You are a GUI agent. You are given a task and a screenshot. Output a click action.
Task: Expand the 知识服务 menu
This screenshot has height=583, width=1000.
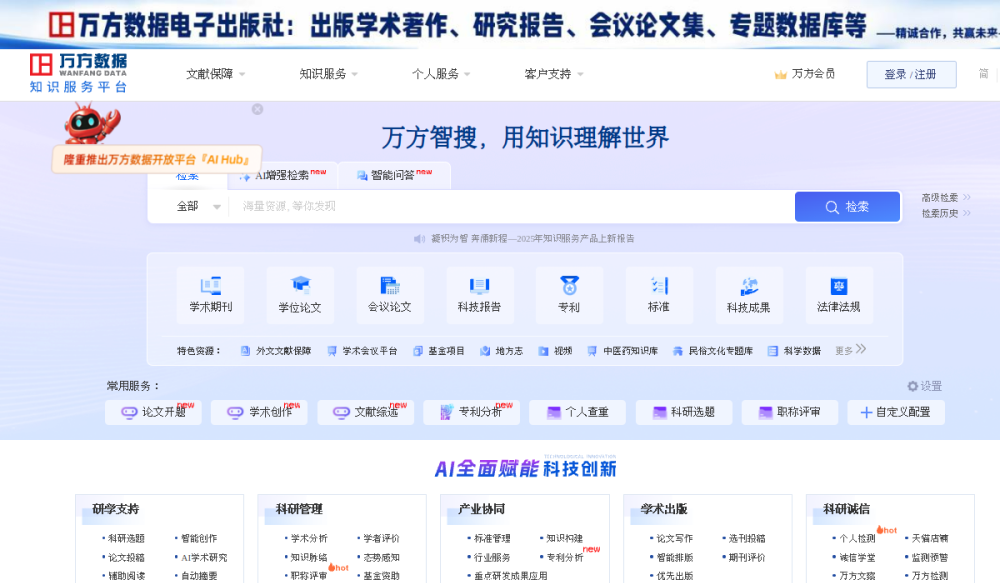click(x=328, y=74)
